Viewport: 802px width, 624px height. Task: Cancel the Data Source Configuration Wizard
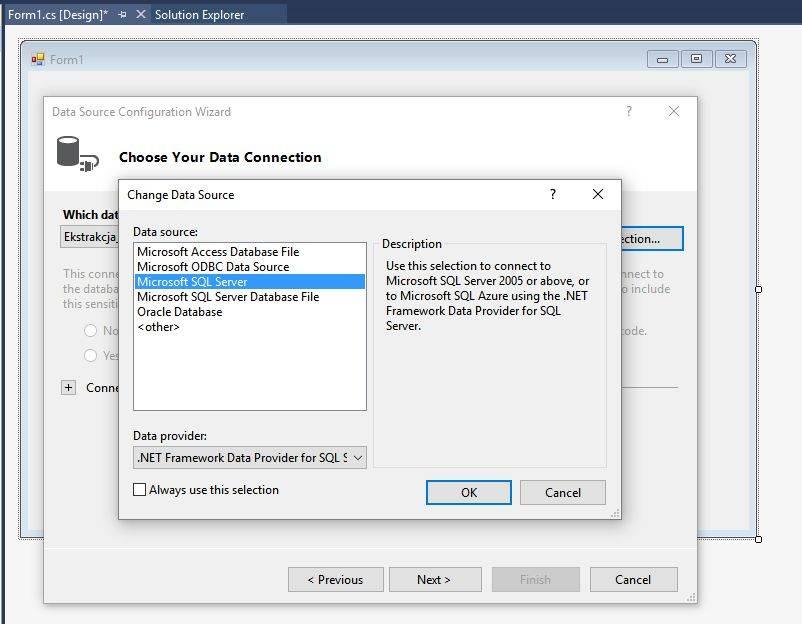[x=633, y=580]
